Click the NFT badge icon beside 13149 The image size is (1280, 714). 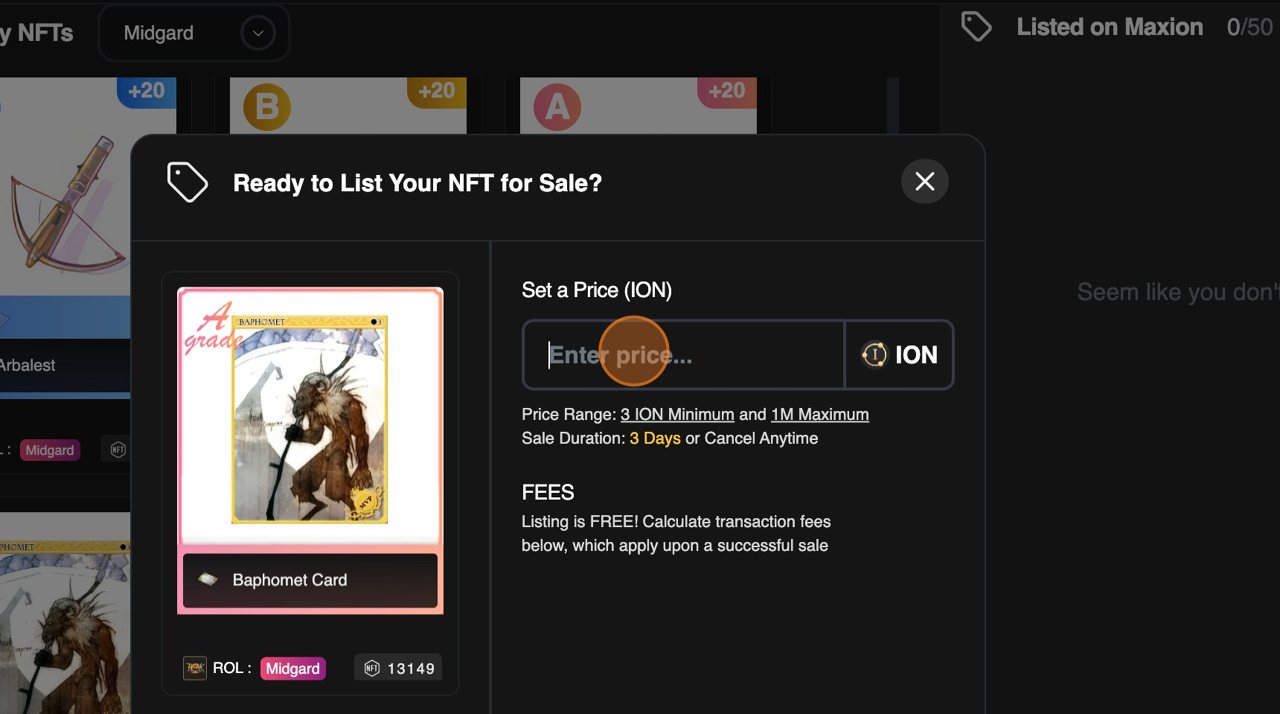point(372,669)
